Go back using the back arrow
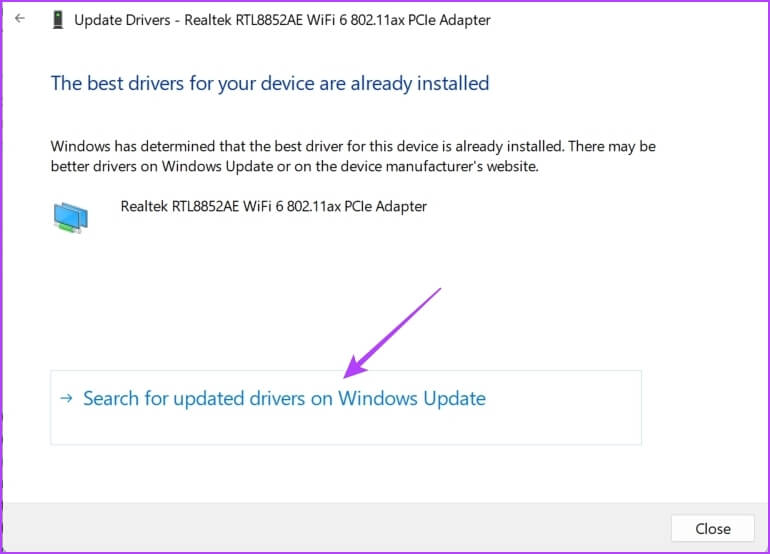Viewport: 770px width, 554px height. [x=20, y=19]
